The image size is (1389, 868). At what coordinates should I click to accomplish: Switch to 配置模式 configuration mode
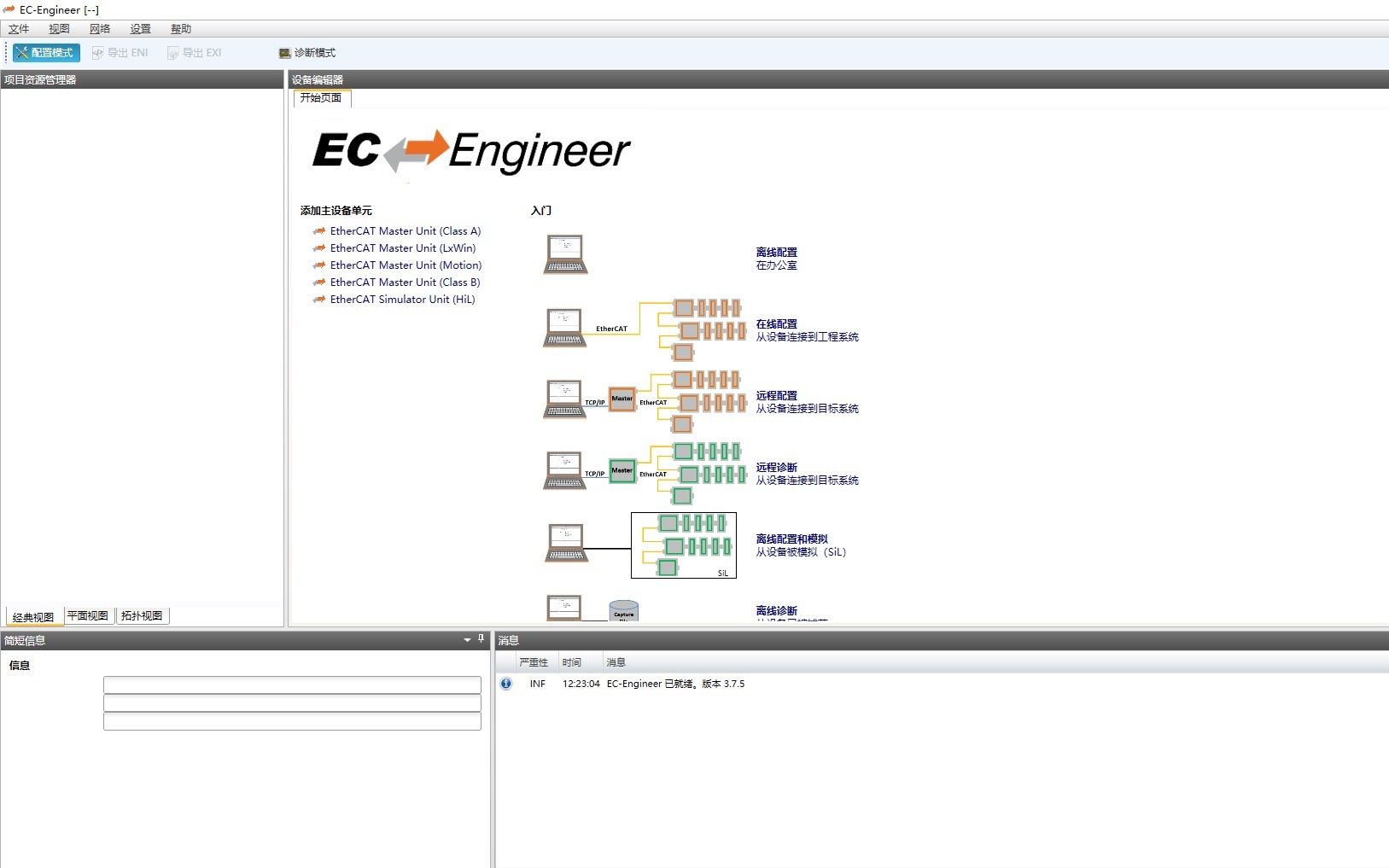tap(46, 53)
